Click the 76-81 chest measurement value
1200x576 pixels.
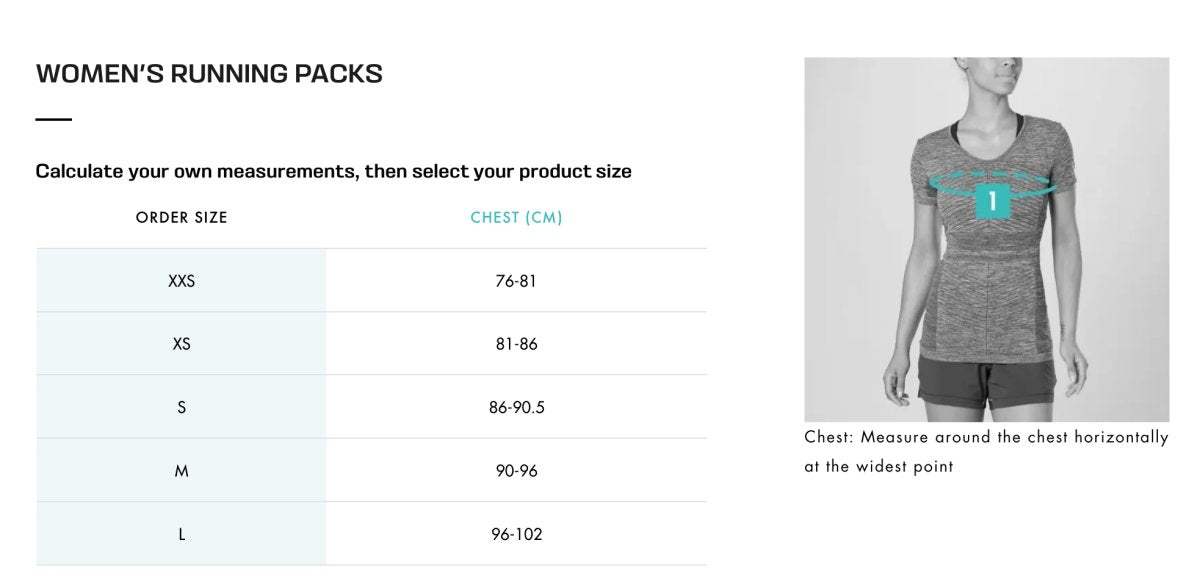(516, 281)
